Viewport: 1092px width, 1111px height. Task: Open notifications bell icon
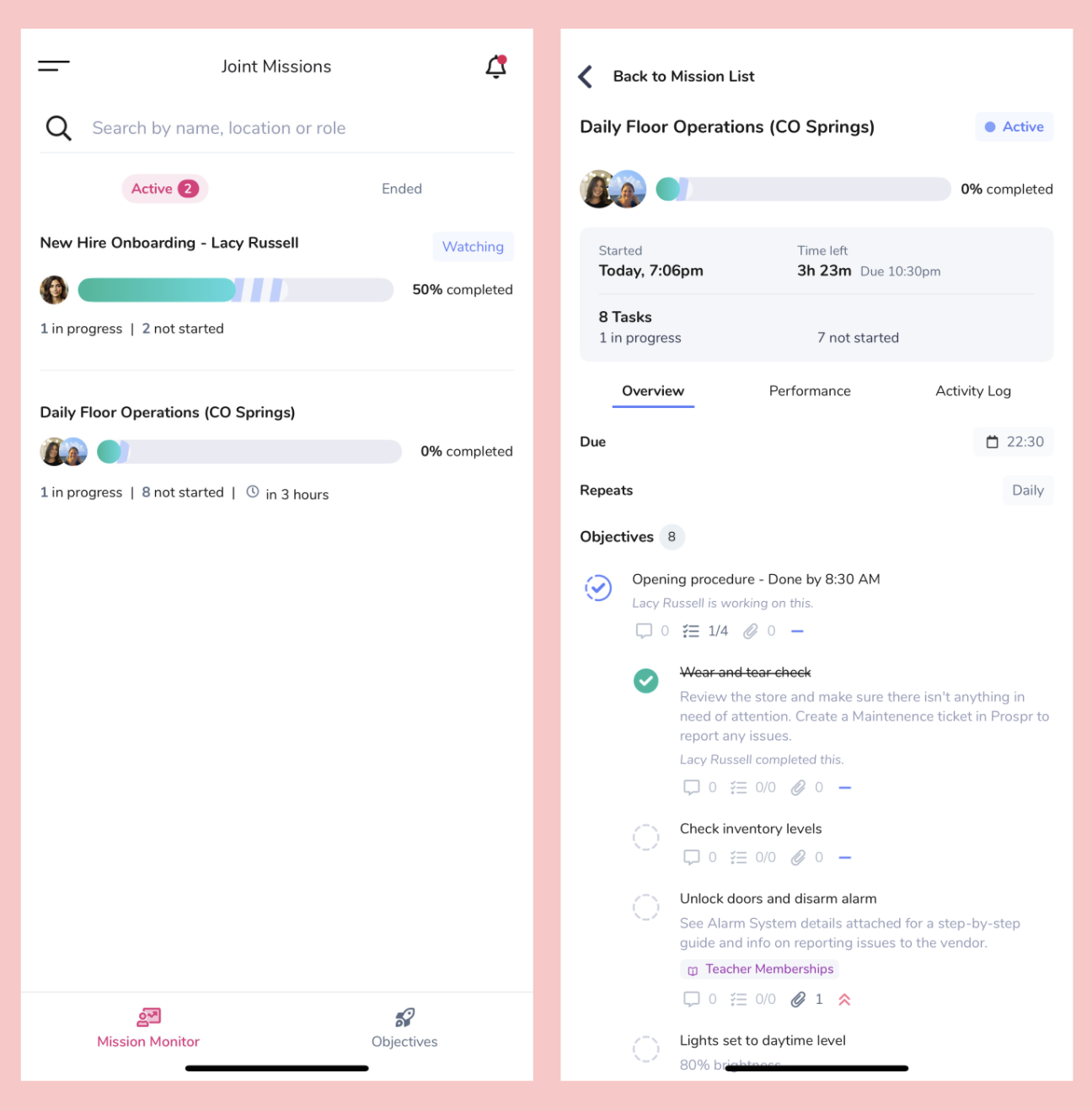point(496,67)
